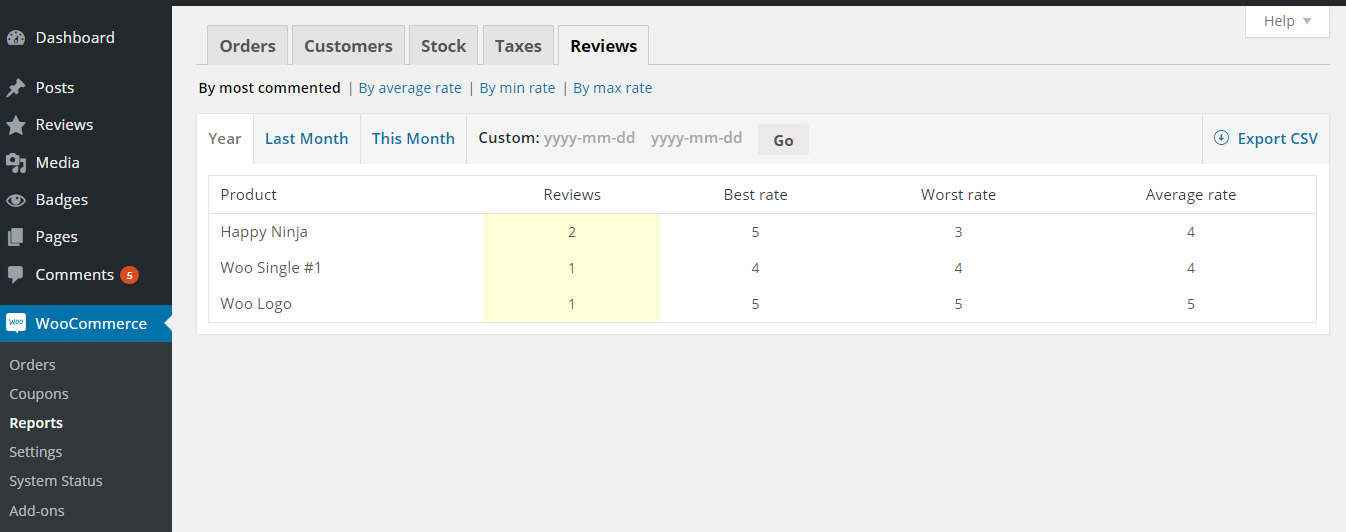Image resolution: width=1346 pixels, height=532 pixels.
Task: Click the Posts pushpin icon
Action: (16, 88)
